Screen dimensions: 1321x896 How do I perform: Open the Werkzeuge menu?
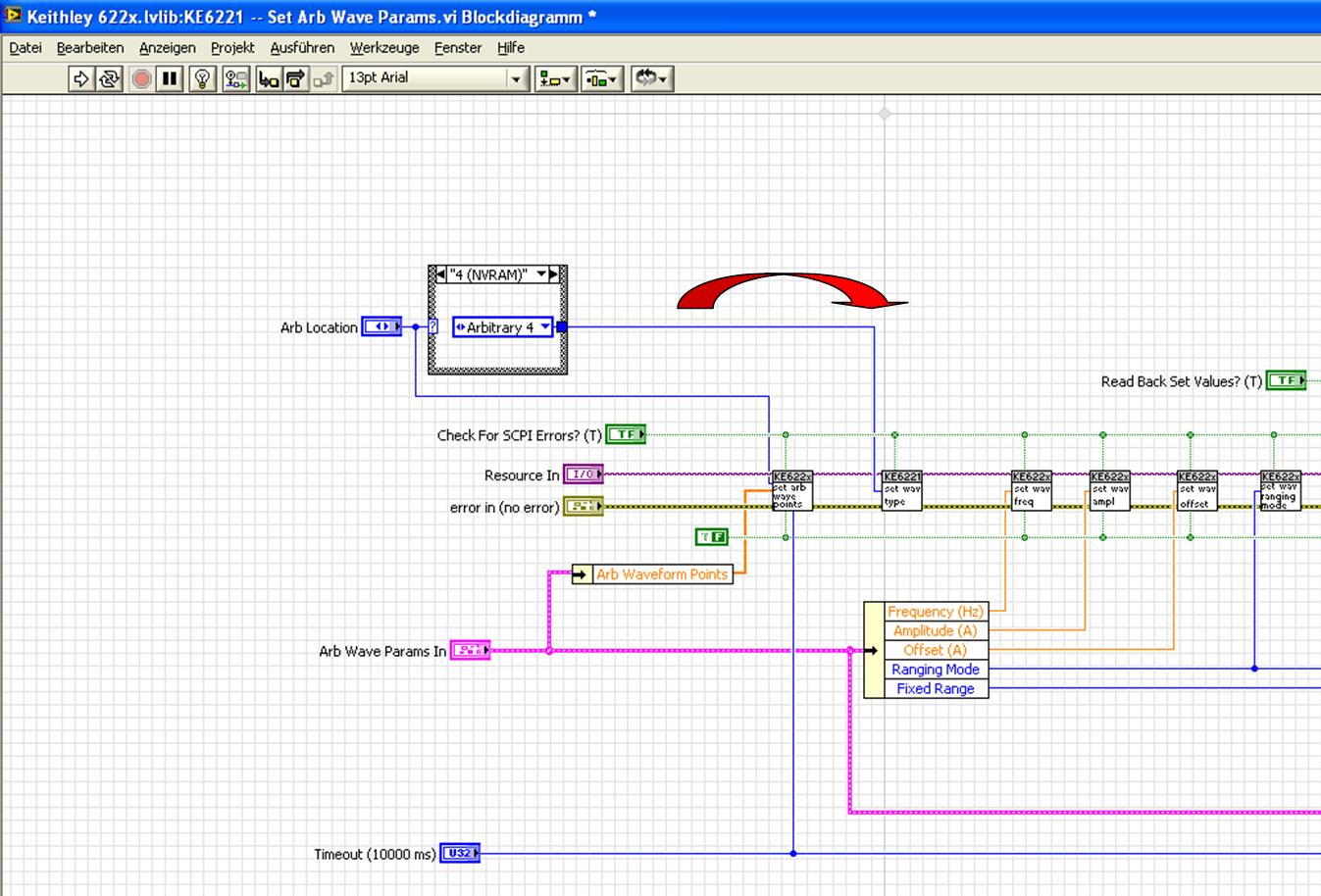pos(383,47)
